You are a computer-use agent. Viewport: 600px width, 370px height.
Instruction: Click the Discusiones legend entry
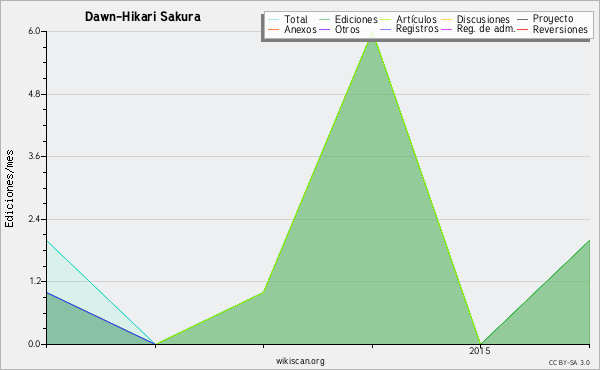476,19
